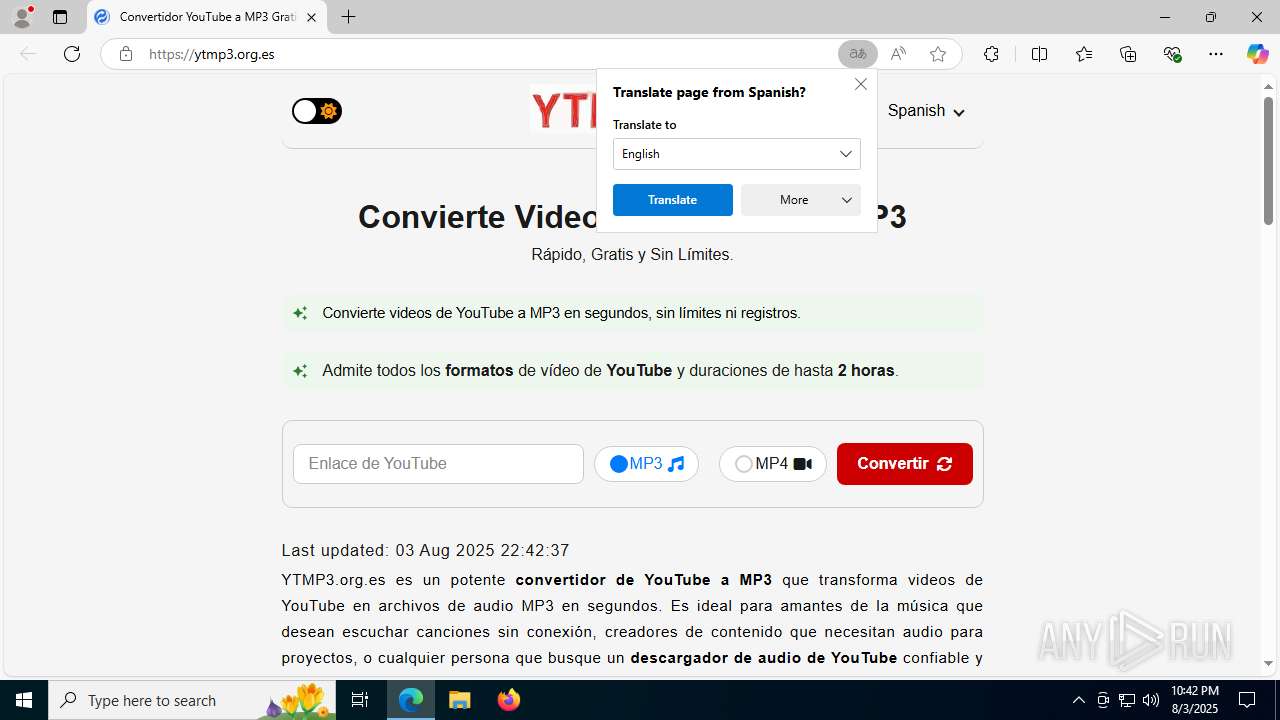Open the tab actions menu icon
The image size is (1280, 720).
[x=60, y=17]
